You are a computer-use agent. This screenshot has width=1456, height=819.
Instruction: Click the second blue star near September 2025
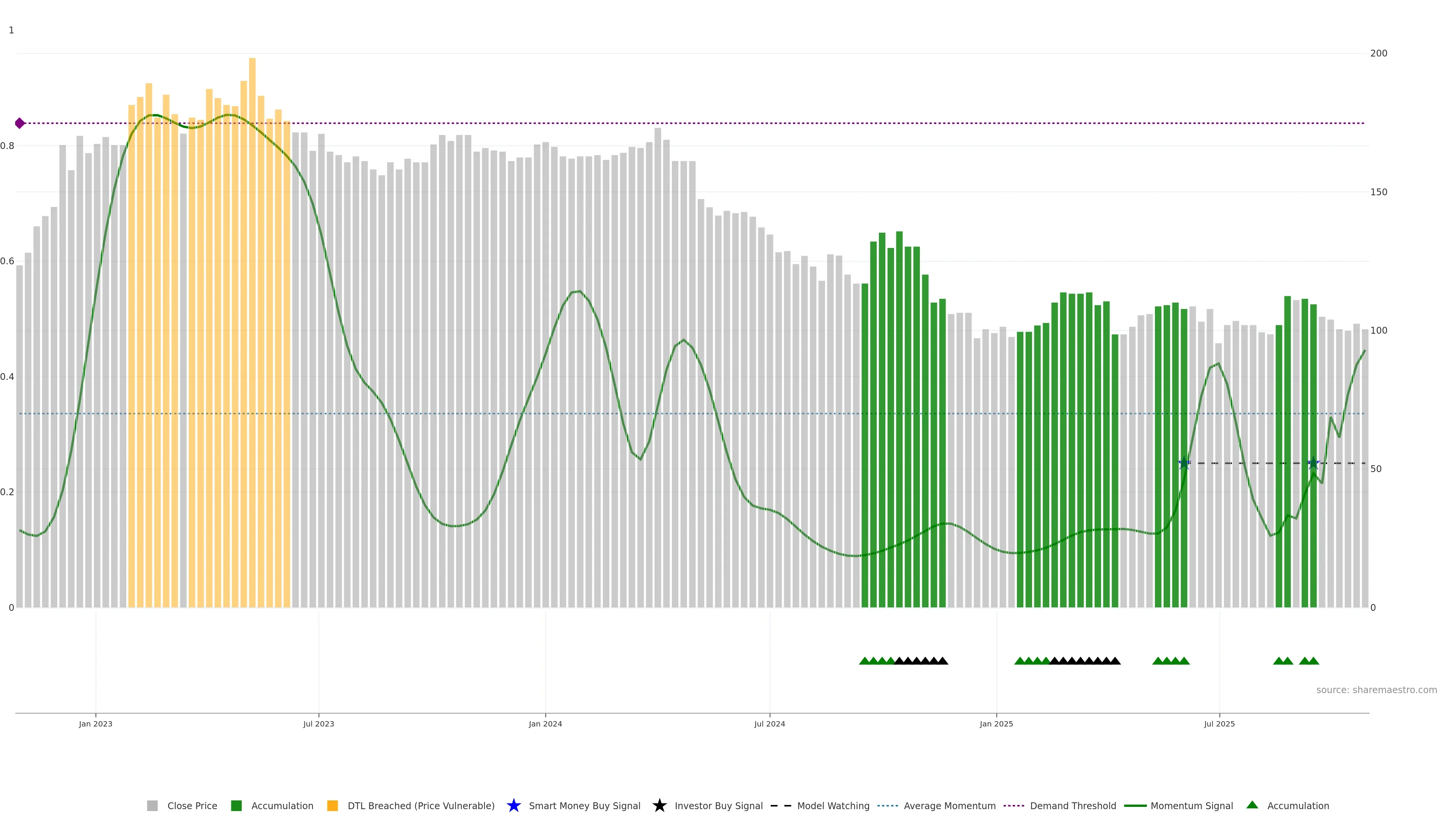click(x=1313, y=463)
